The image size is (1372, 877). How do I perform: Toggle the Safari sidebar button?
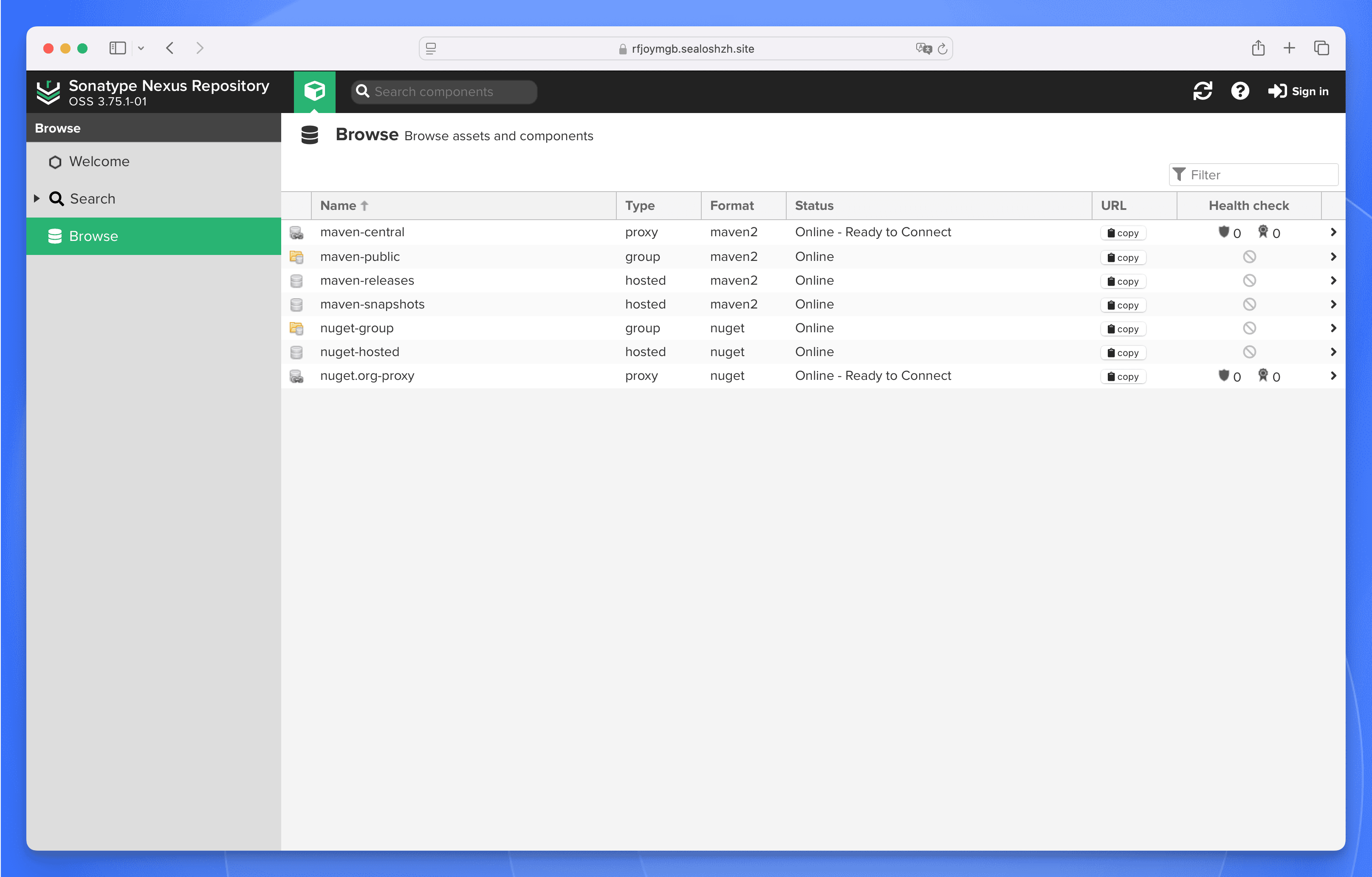coord(117,48)
